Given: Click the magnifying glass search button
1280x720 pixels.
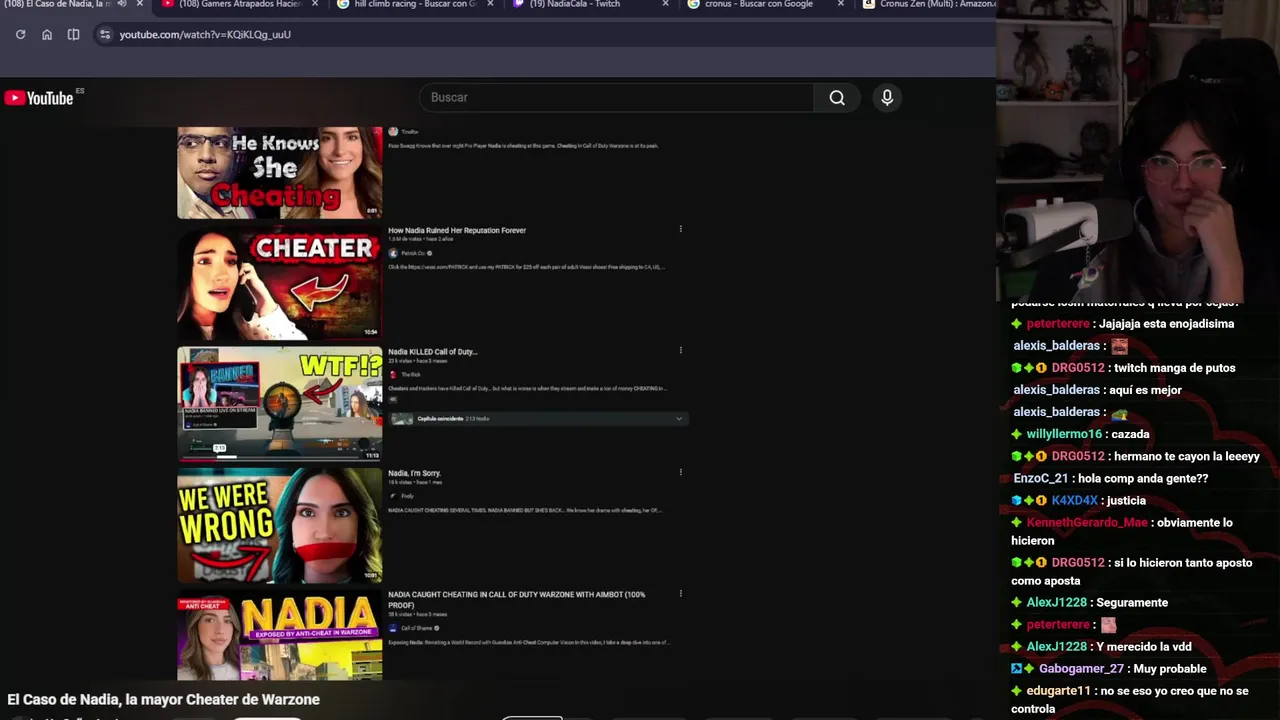Looking at the screenshot, I should coord(837,97).
